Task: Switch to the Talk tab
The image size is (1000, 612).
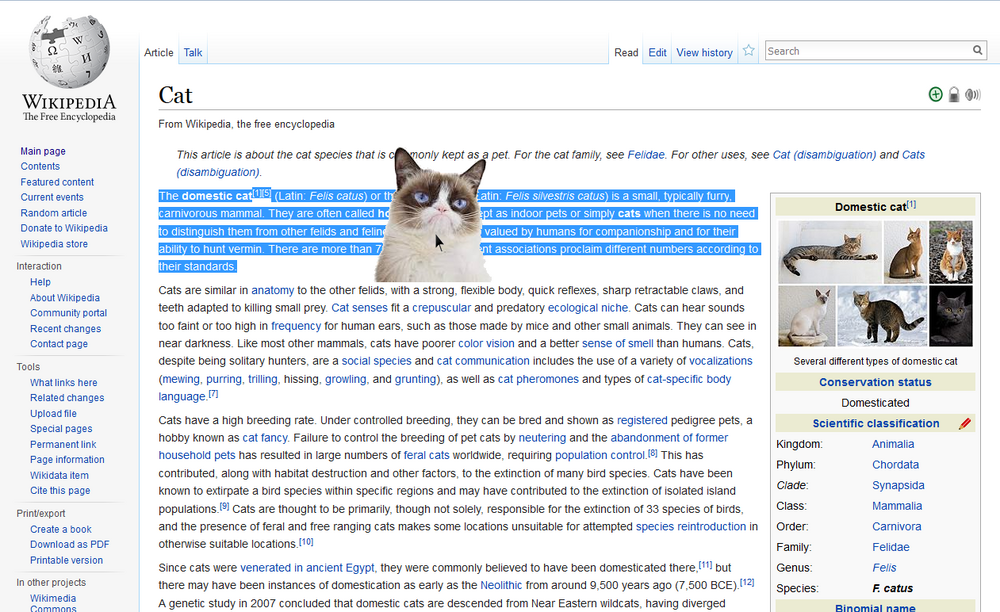Action: [193, 52]
